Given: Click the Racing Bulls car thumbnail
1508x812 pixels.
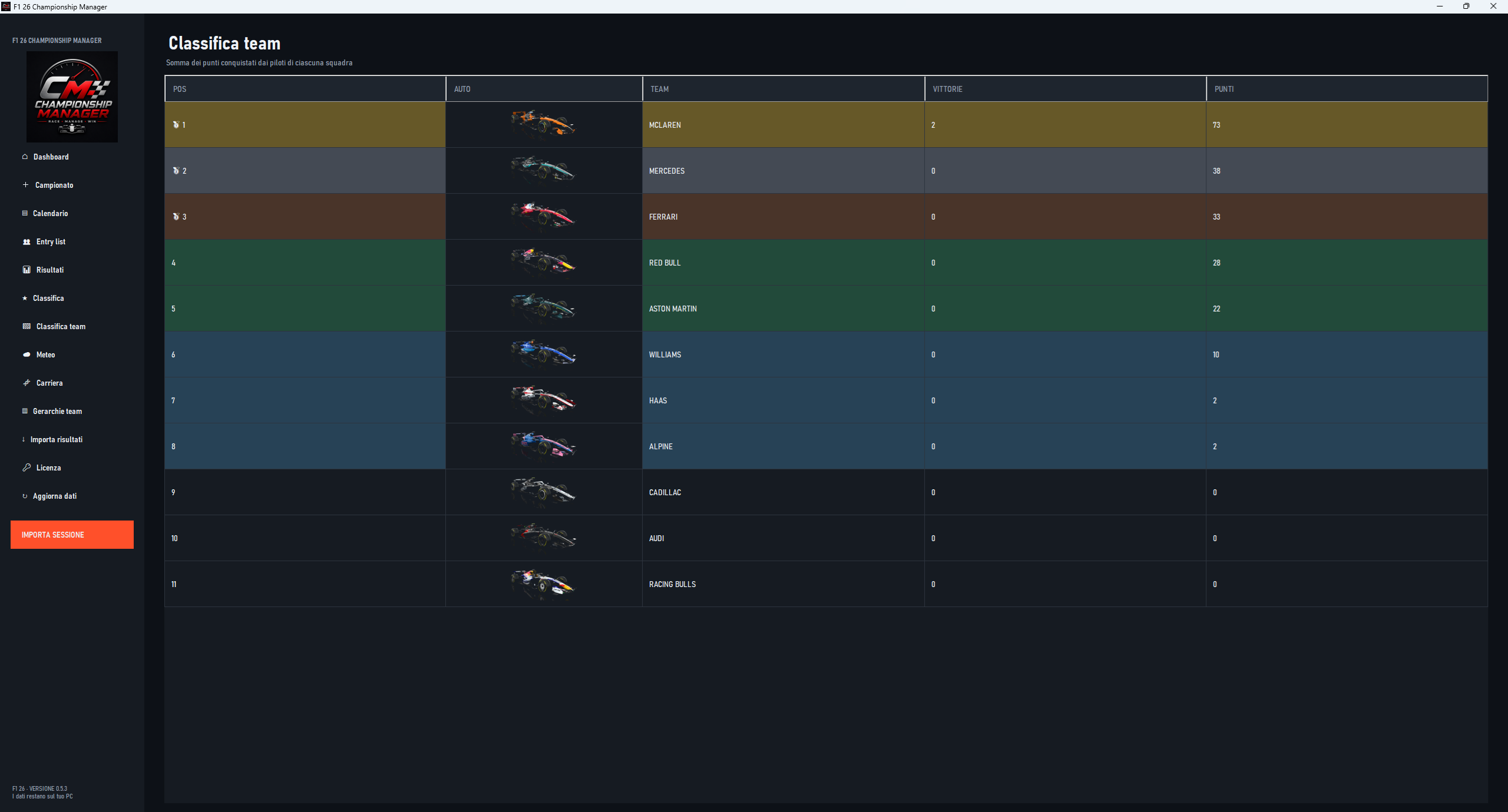Looking at the screenshot, I should pyautogui.click(x=543, y=584).
